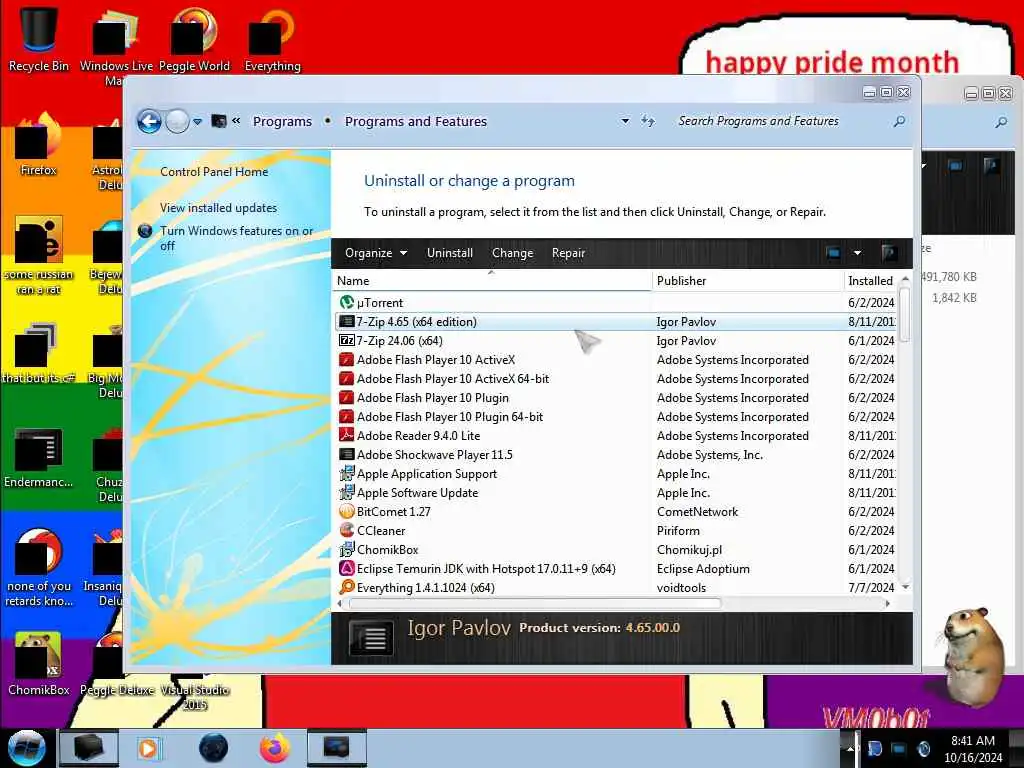The image size is (1024, 768).
Task: Click the Uninstall toolbar button
Action: (449, 253)
